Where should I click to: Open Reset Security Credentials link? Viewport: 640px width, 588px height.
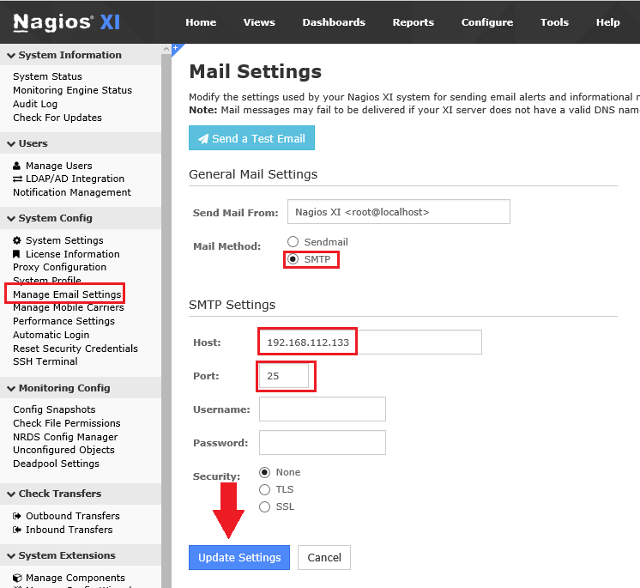(76, 349)
